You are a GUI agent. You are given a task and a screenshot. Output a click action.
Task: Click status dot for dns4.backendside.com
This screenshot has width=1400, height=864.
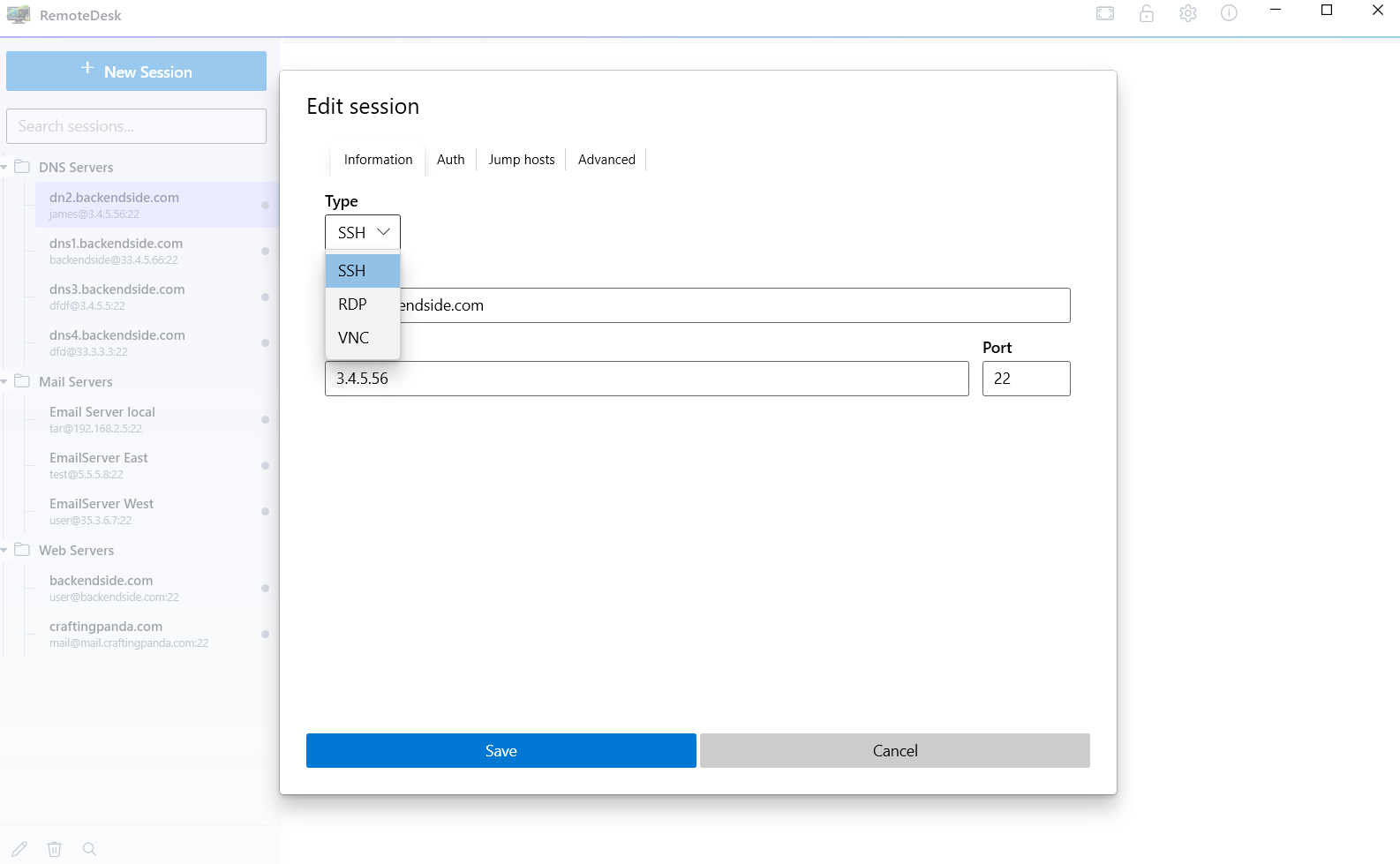(265, 342)
